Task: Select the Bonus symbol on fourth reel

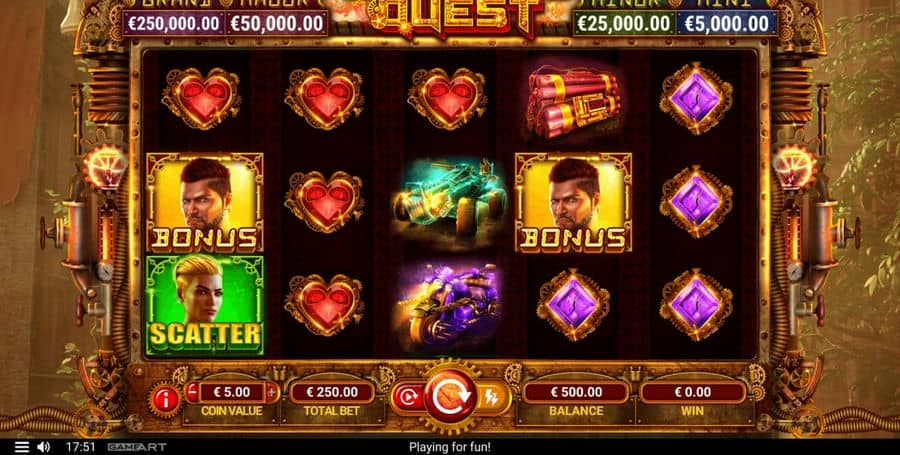Action: coord(573,203)
